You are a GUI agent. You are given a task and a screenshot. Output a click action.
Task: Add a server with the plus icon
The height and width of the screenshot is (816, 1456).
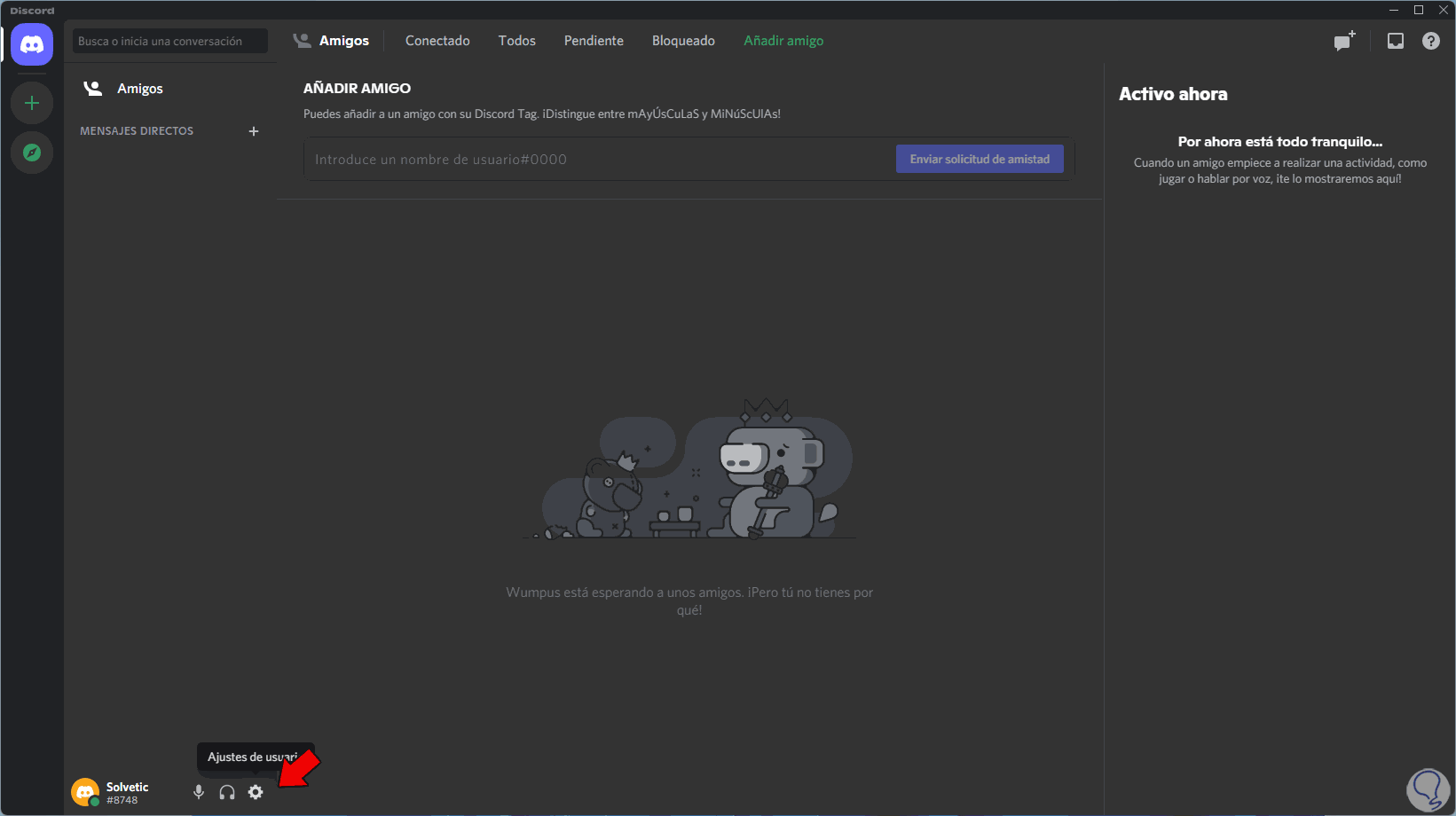click(x=32, y=103)
